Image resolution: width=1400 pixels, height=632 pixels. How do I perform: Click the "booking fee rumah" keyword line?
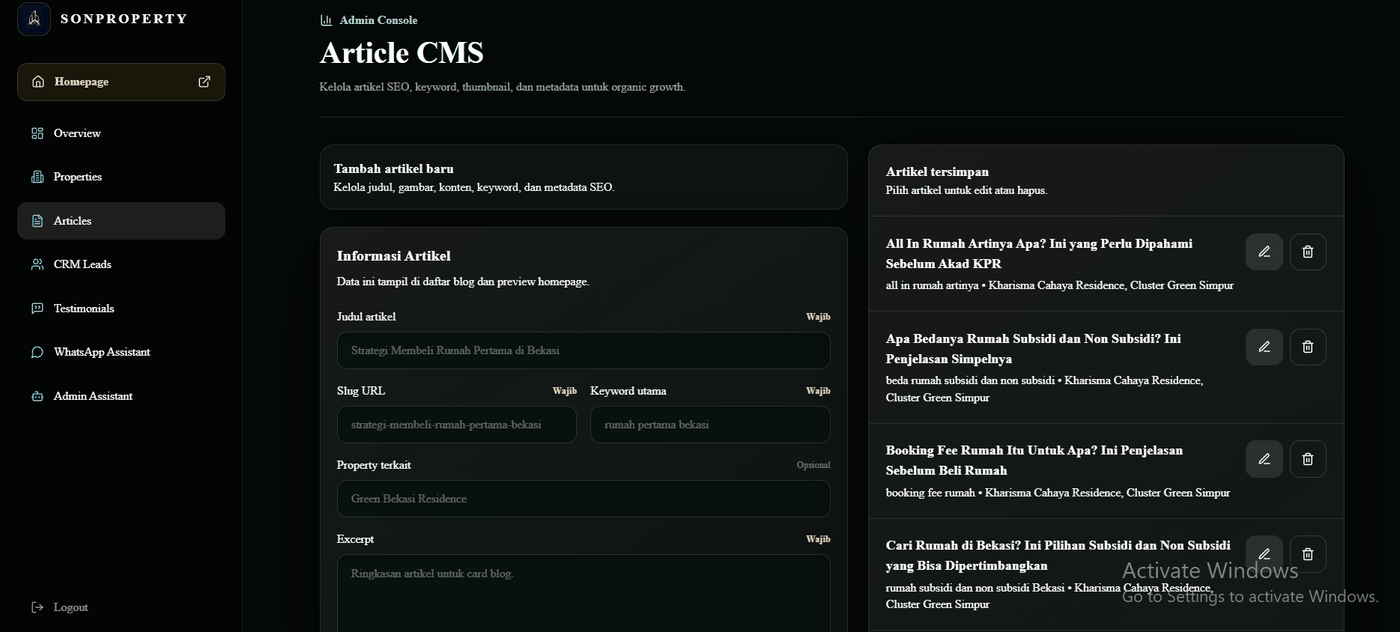point(1058,492)
